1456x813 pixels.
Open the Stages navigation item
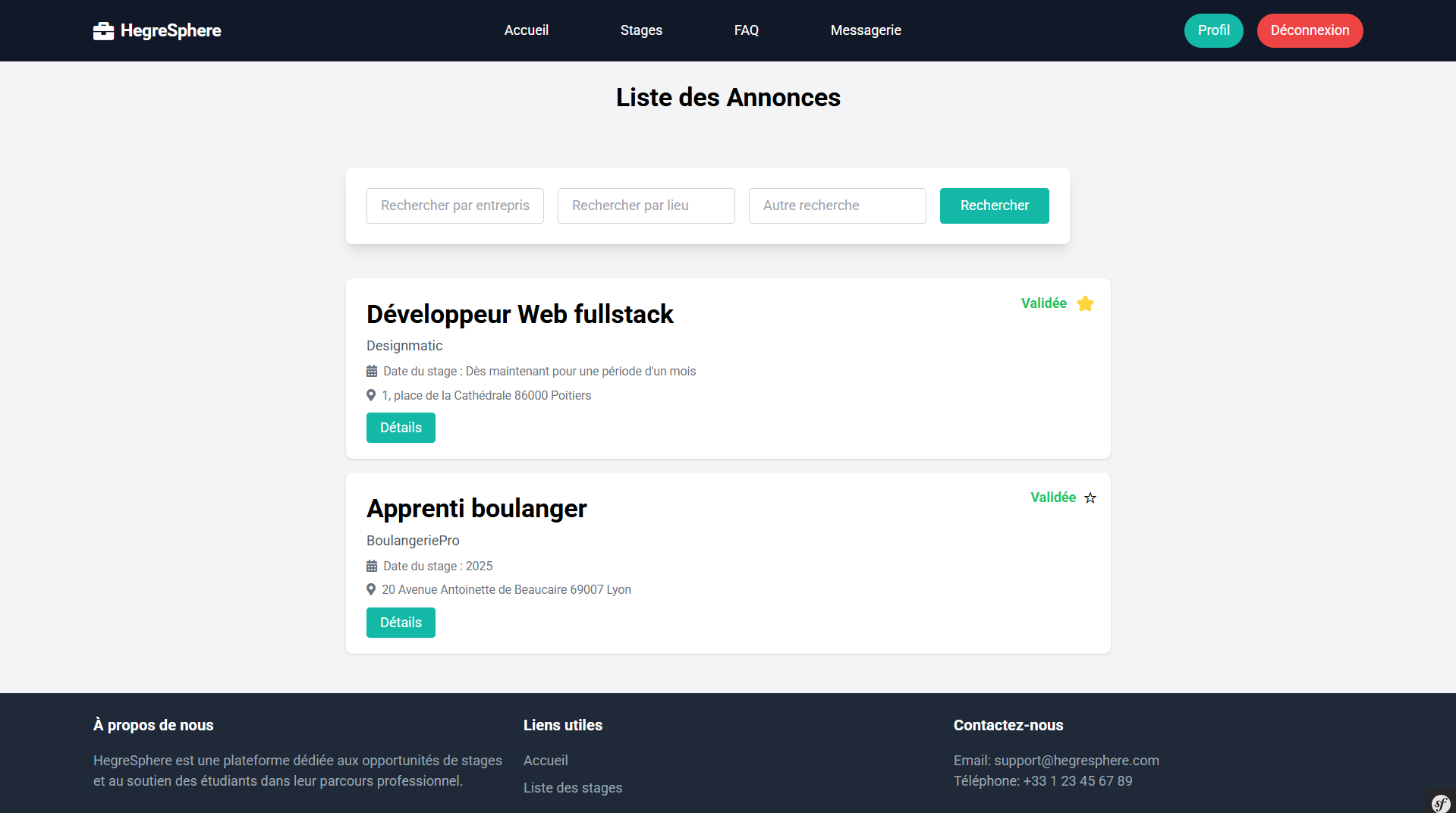(641, 30)
